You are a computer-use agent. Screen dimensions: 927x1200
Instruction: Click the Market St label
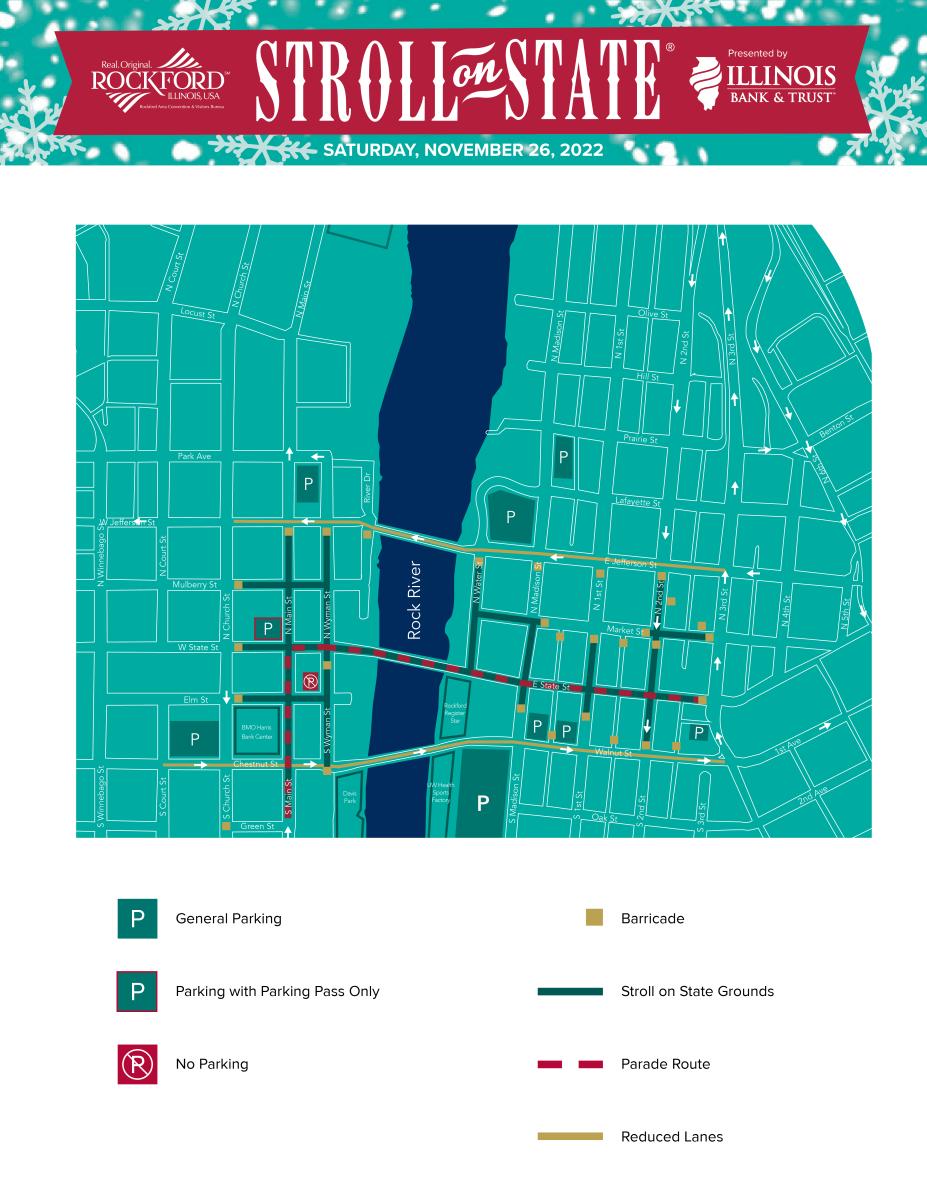tap(624, 630)
